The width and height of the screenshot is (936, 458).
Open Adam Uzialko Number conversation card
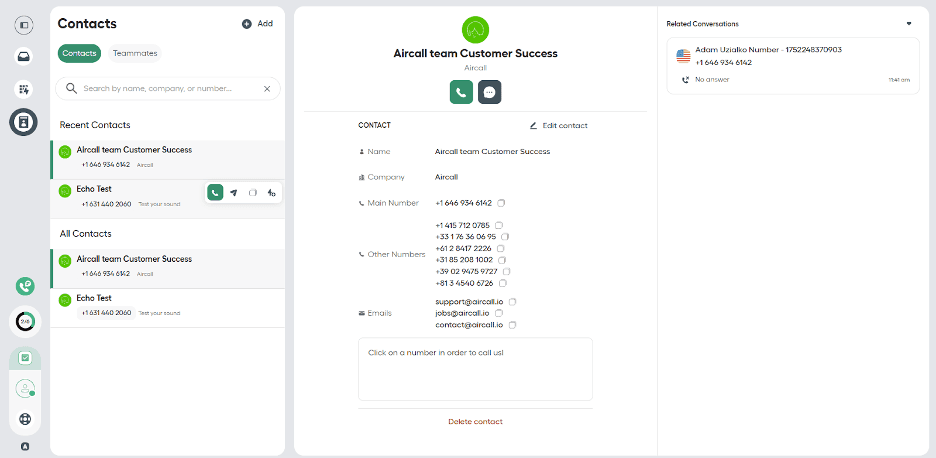[x=792, y=65]
